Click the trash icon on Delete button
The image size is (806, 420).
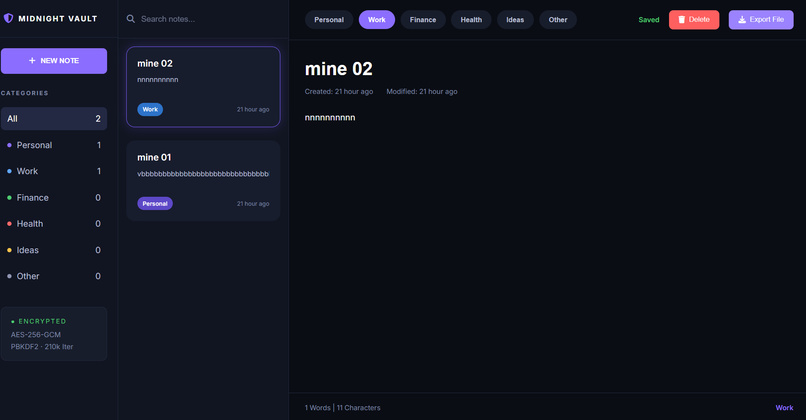click(x=682, y=20)
